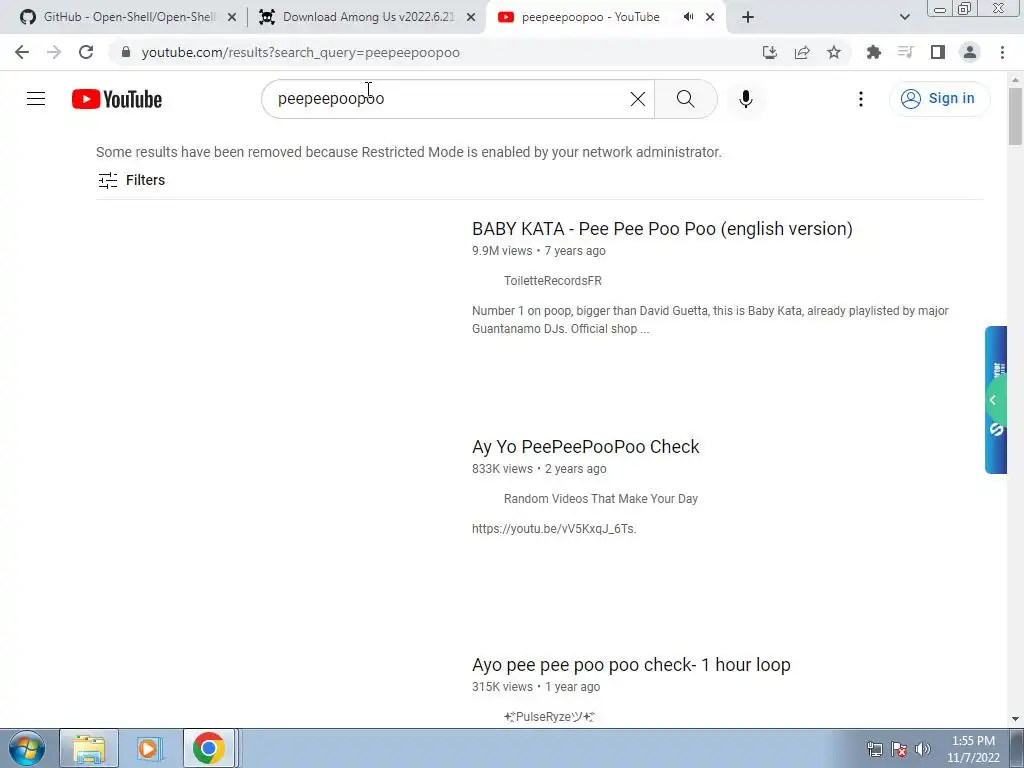Viewport: 1024px width, 768px height.
Task: Close the peepeepoopoo YouTube tab
Action: [x=710, y=18]
